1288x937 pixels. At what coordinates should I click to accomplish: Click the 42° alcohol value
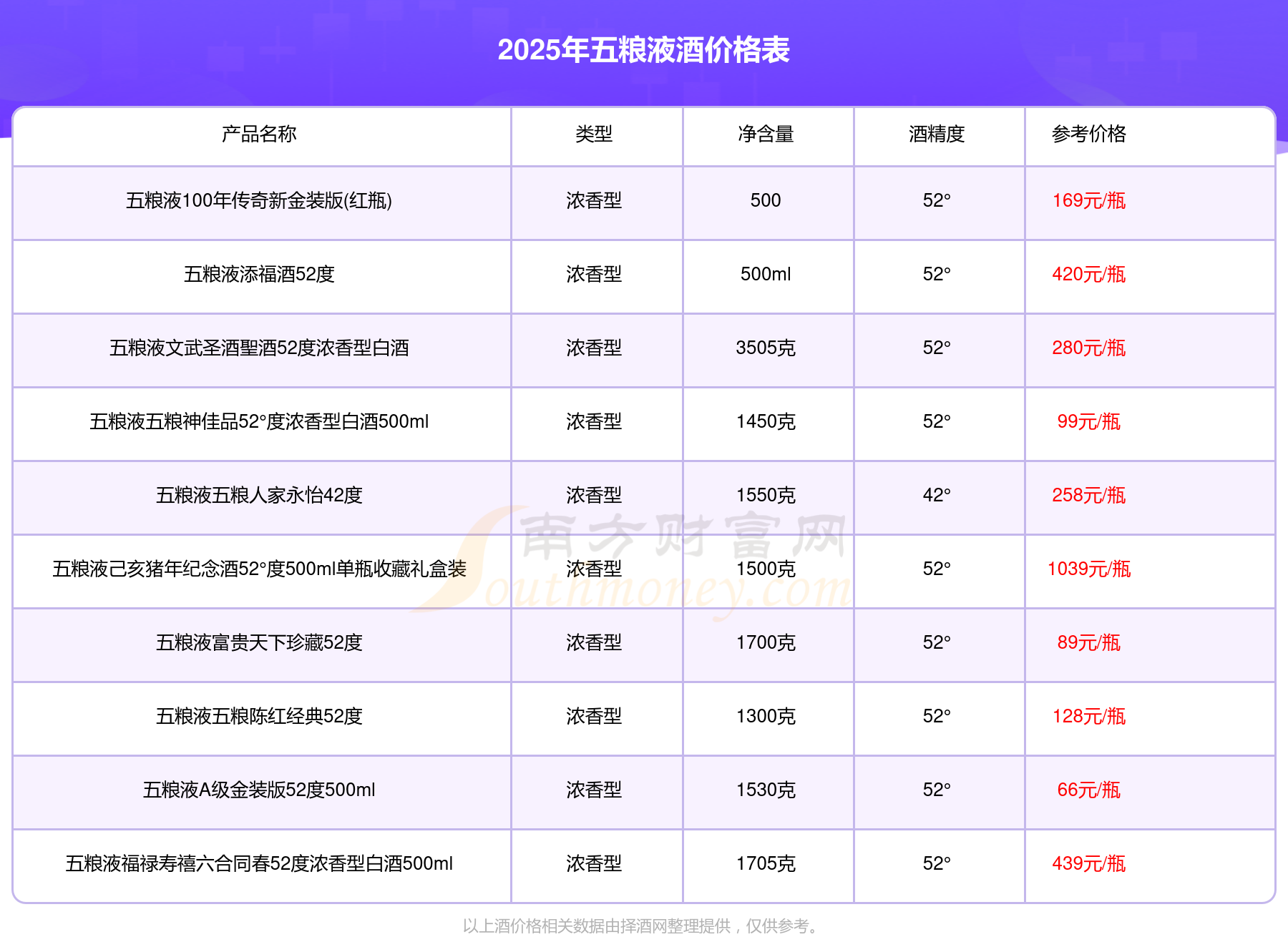(x=937, y=495)
